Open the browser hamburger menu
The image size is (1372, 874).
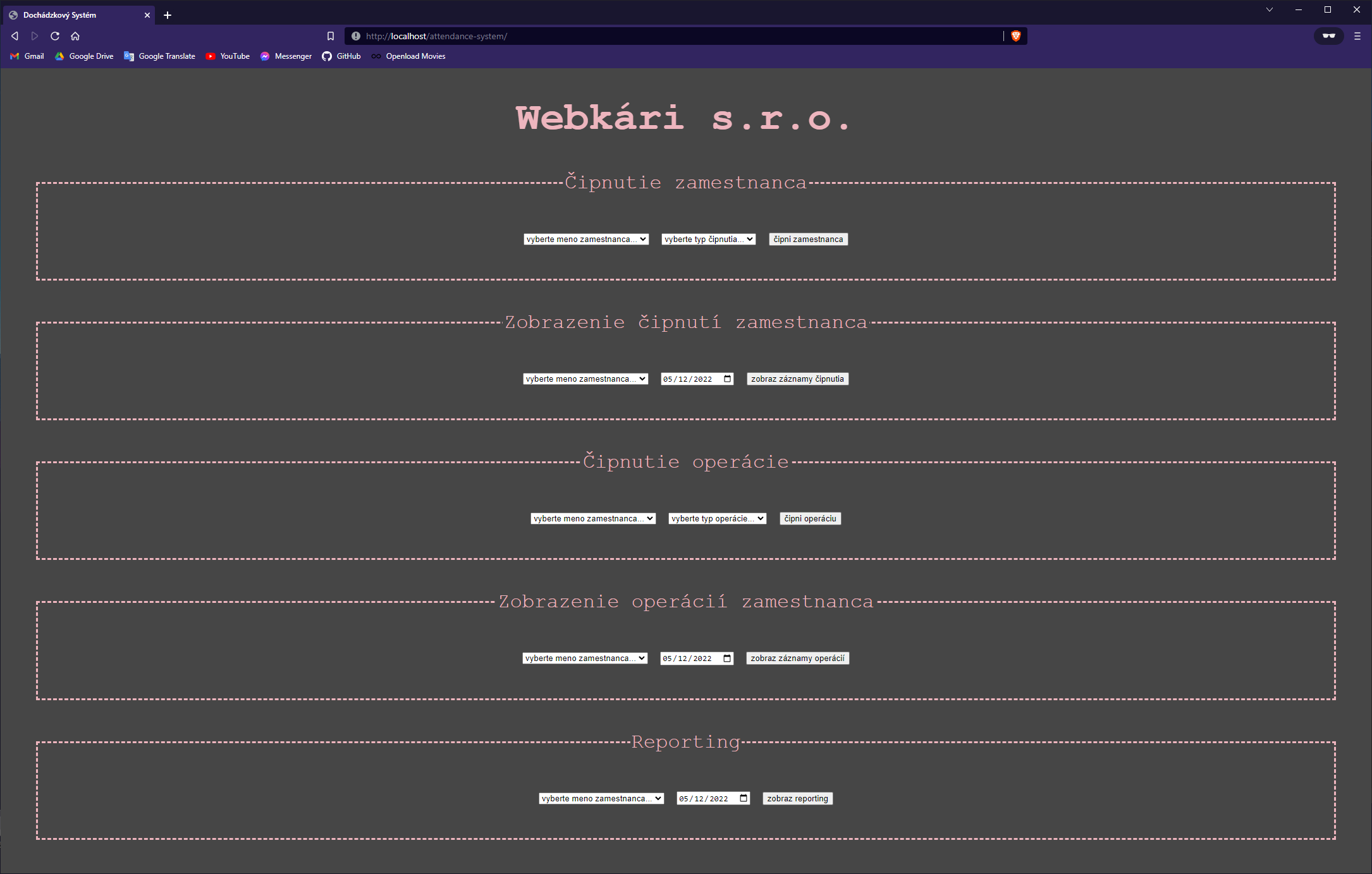pos(1357,36)
